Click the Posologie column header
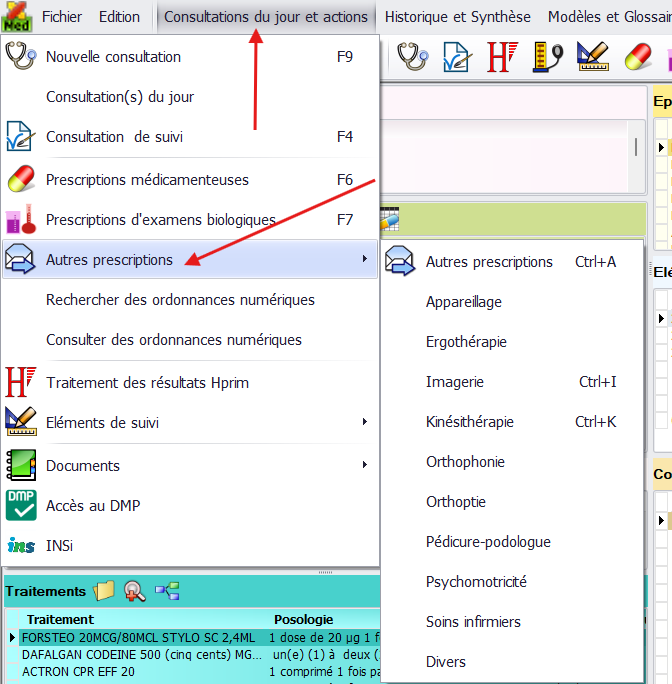 click(x=304, y=619)
